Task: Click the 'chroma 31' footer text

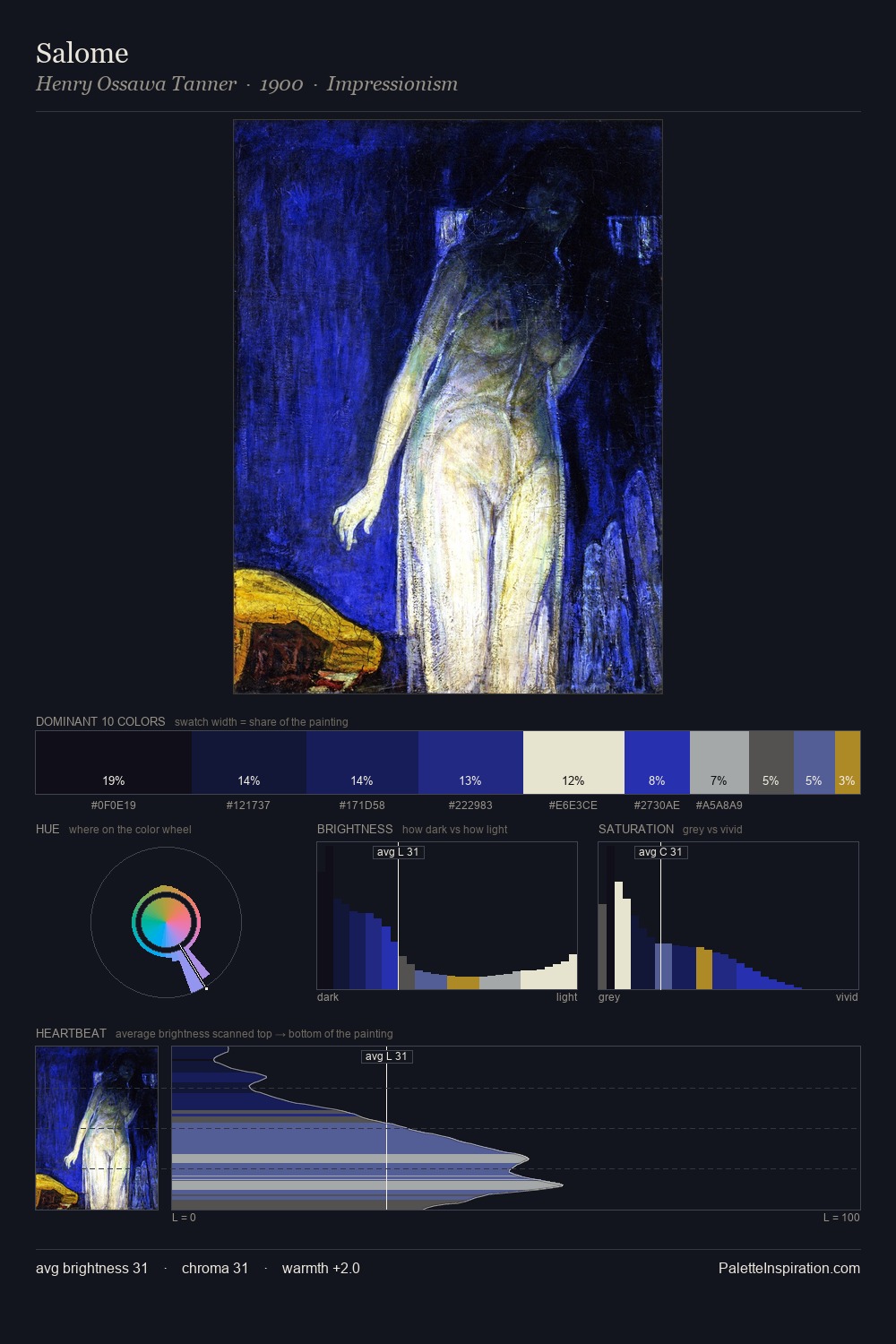Action: pyautogui.click(x=215, y=1269)
